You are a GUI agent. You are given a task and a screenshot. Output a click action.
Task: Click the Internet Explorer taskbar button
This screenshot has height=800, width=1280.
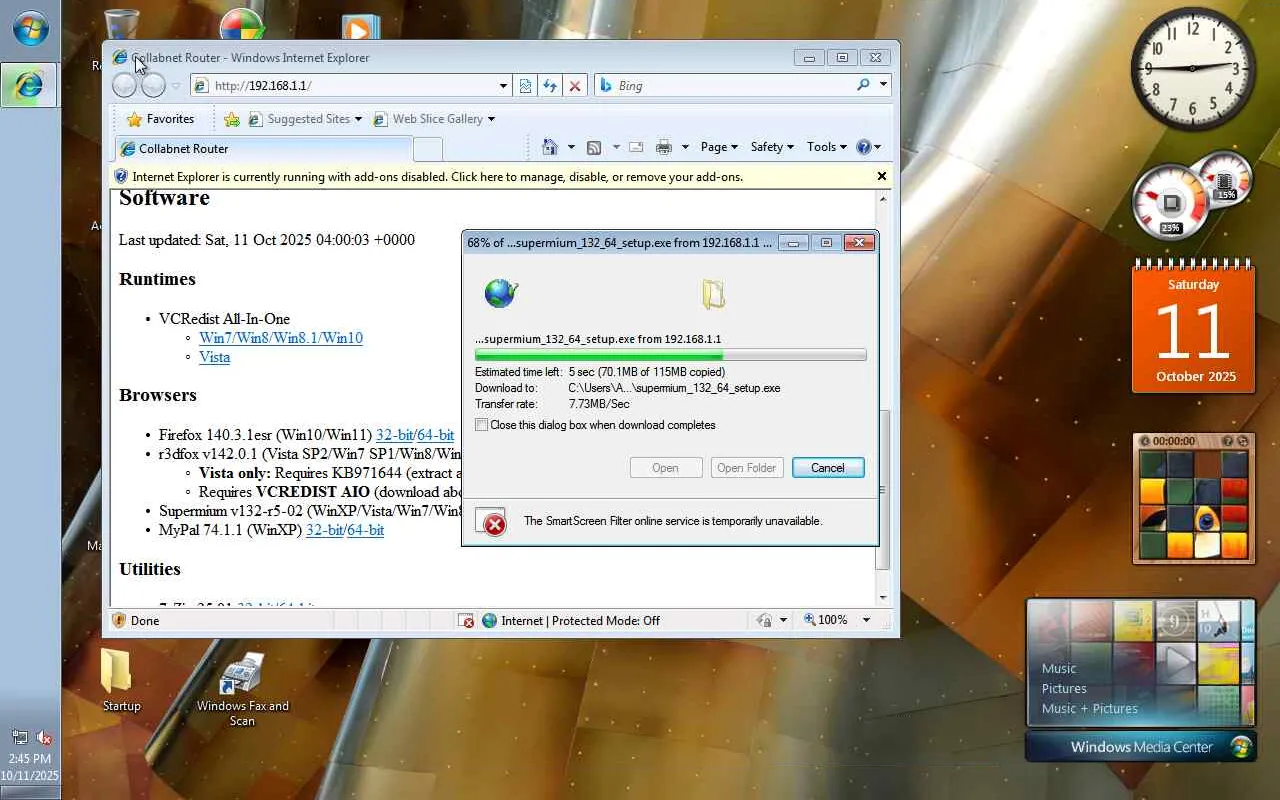29,86
